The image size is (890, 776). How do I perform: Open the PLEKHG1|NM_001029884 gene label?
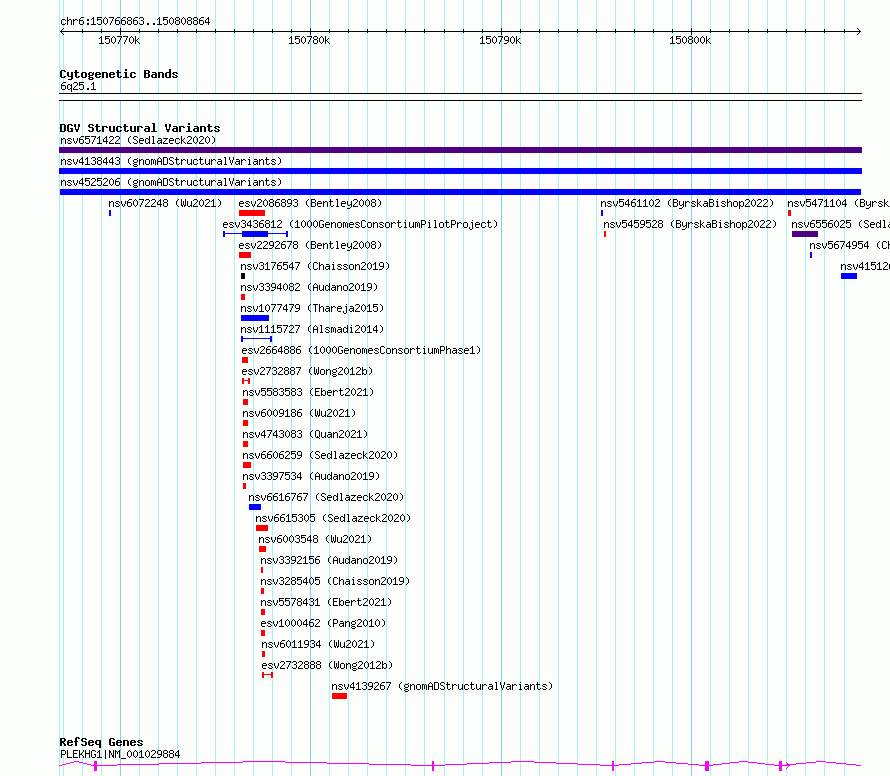pyautogui.click(x=120, y=754)
